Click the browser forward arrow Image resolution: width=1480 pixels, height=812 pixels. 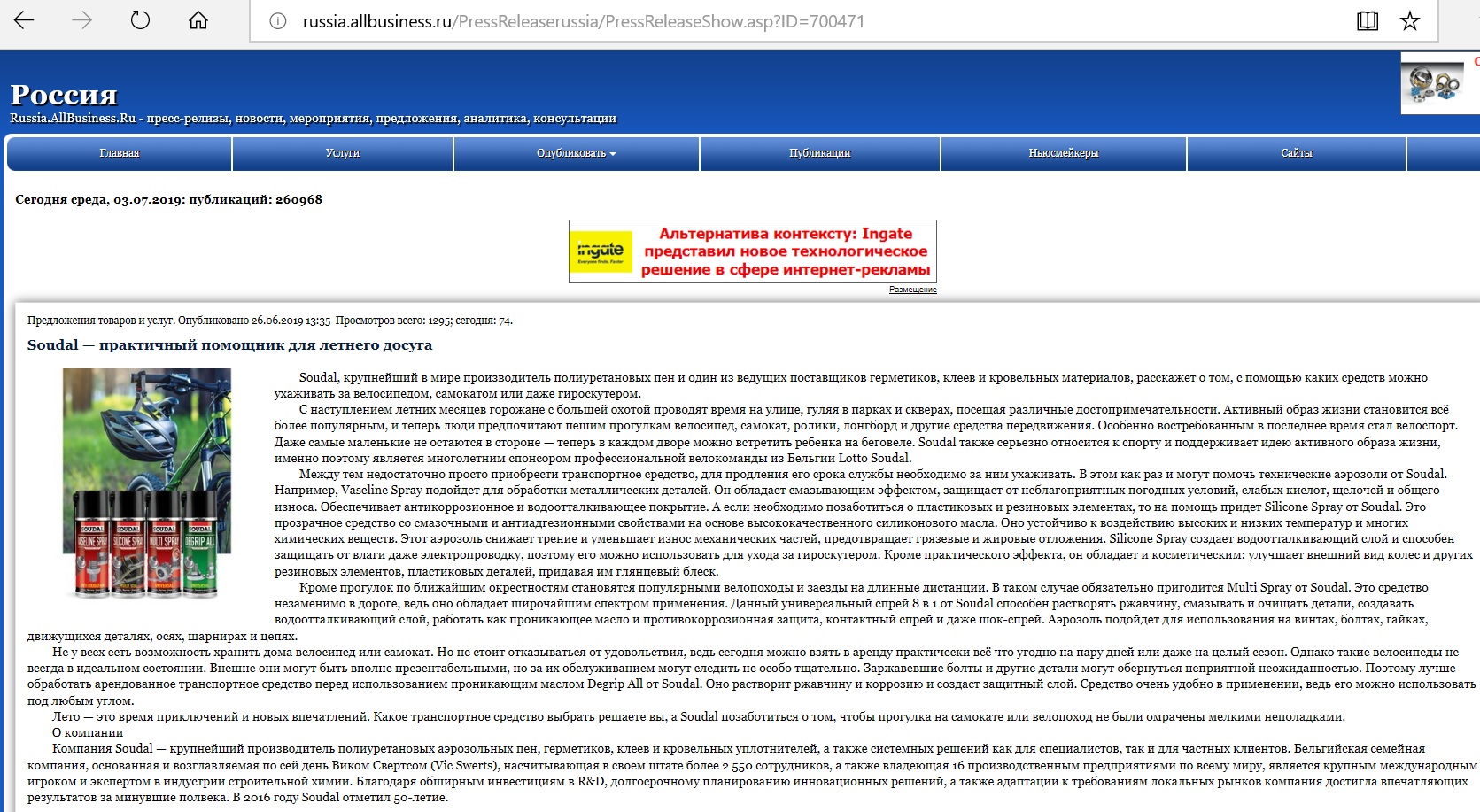coord(81,20)
